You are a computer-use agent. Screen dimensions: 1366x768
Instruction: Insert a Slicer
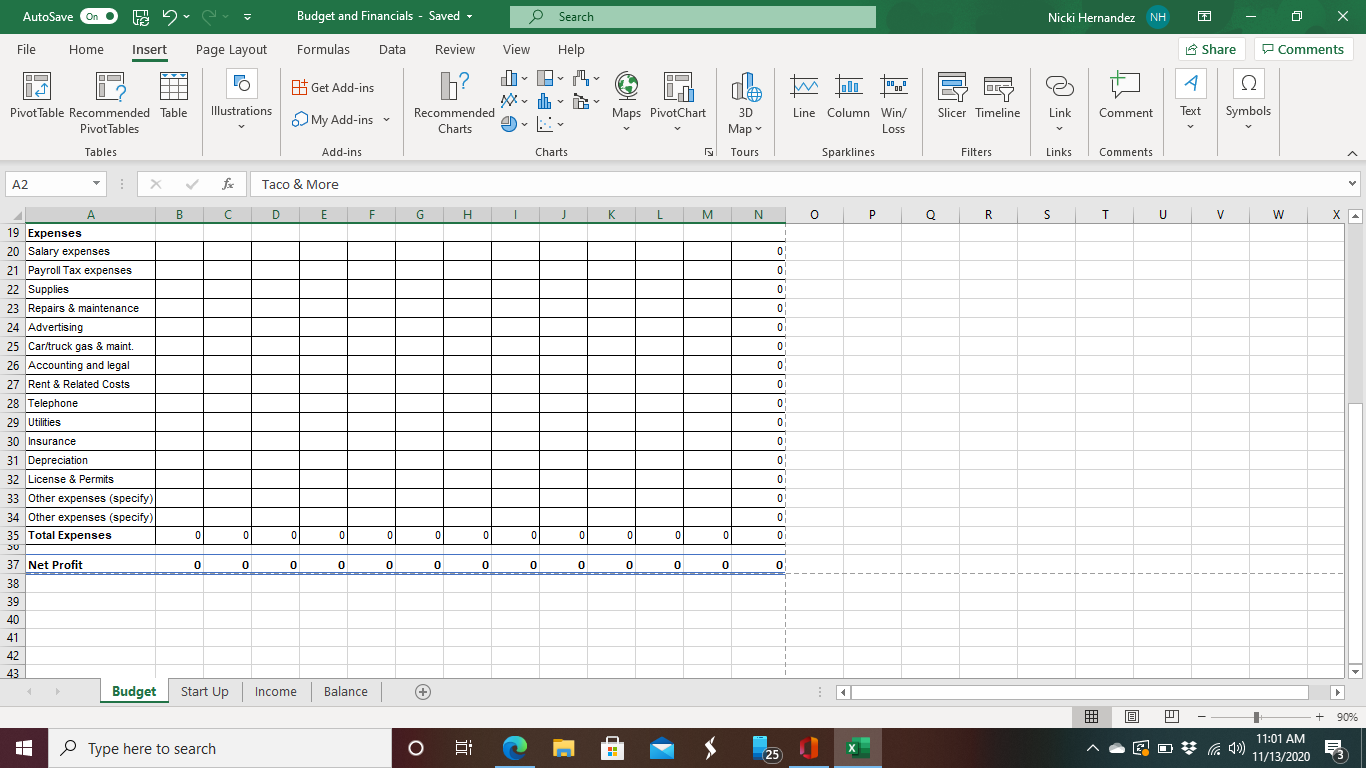951,100
